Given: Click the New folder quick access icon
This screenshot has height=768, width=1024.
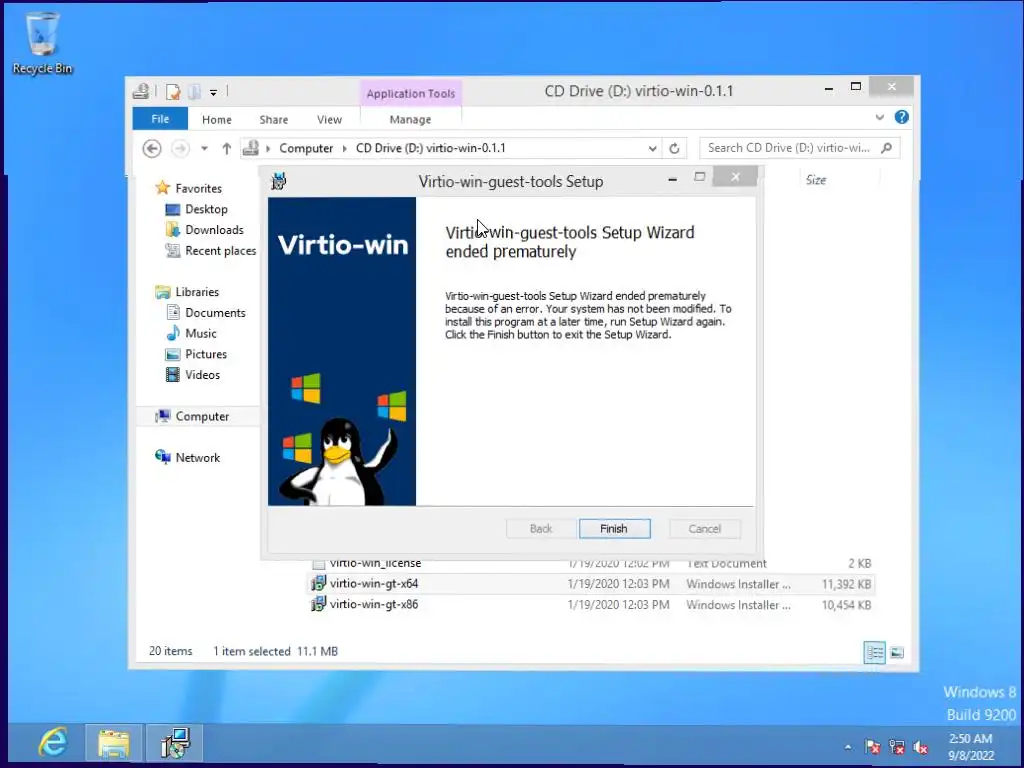Looking at the screenshot, I should [x=195, y=92].
